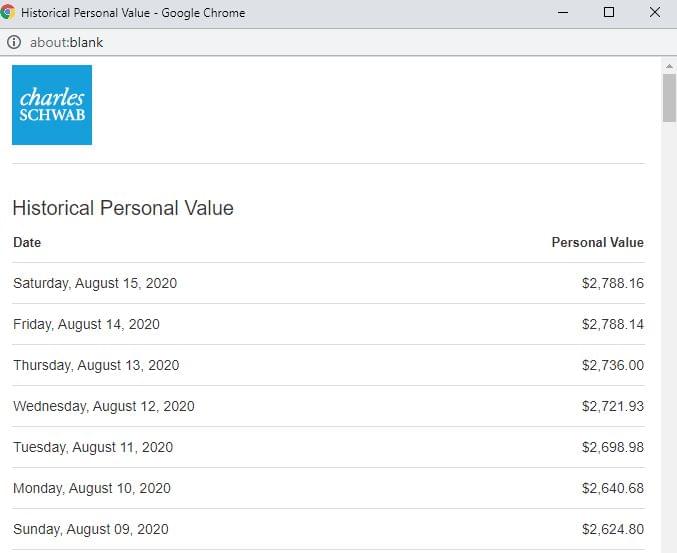Screen dimensions: 677x553
Task: Close the Historical Personal Value window
Action: point(654,13)
